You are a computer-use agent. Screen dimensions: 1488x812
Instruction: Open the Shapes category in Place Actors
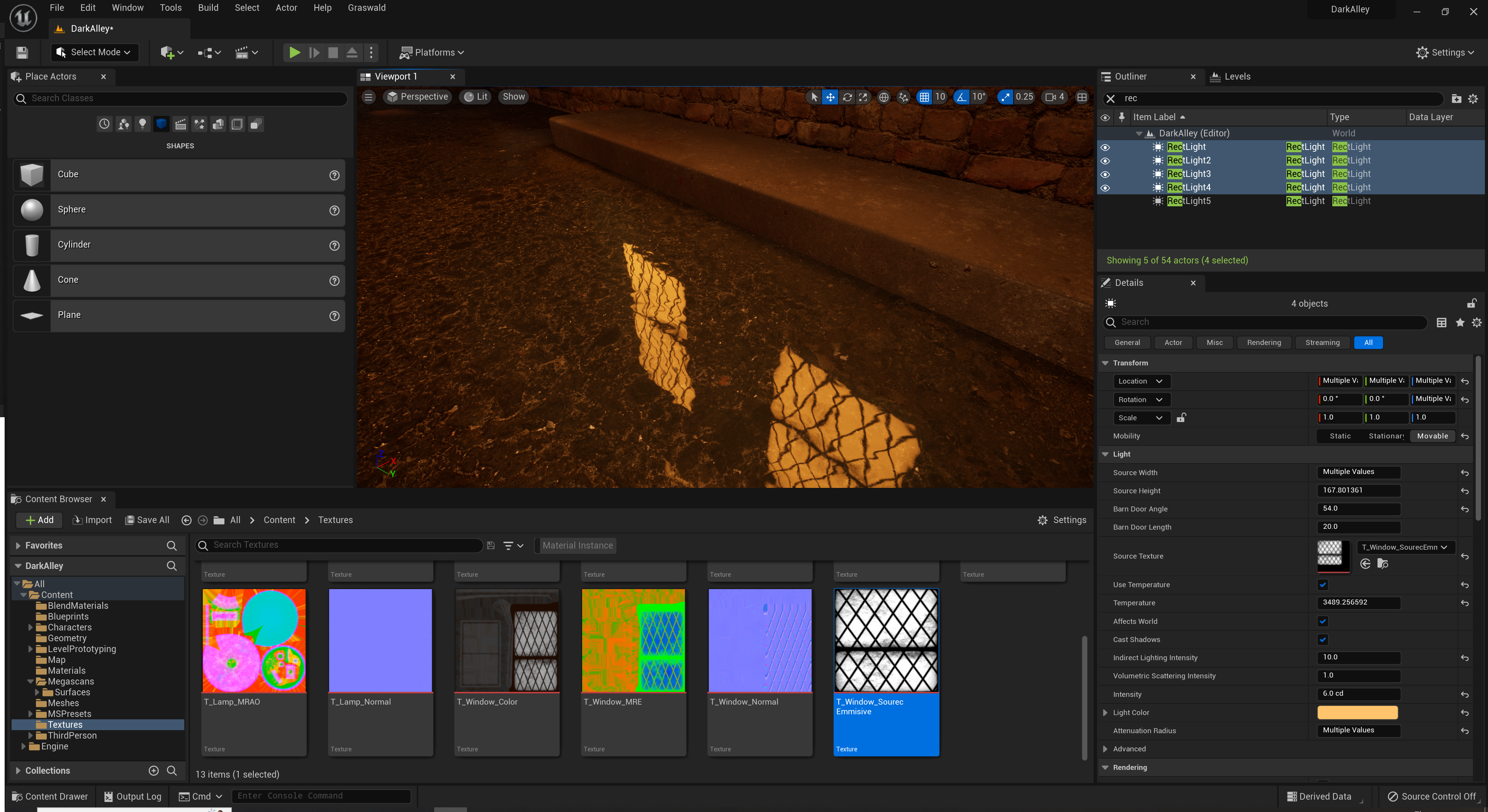click(161, 124)
